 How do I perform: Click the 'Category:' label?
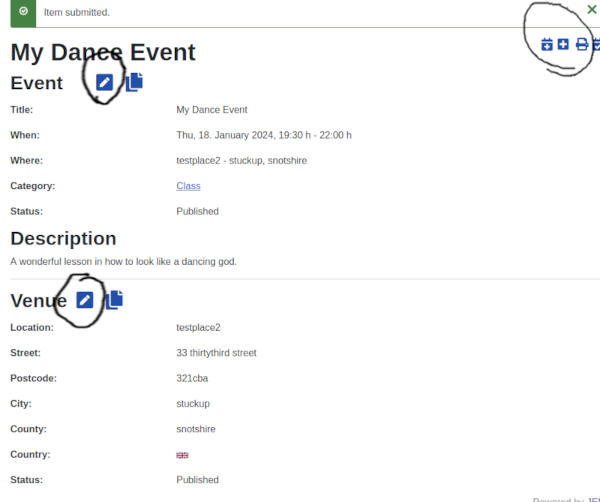click(33, 186)
